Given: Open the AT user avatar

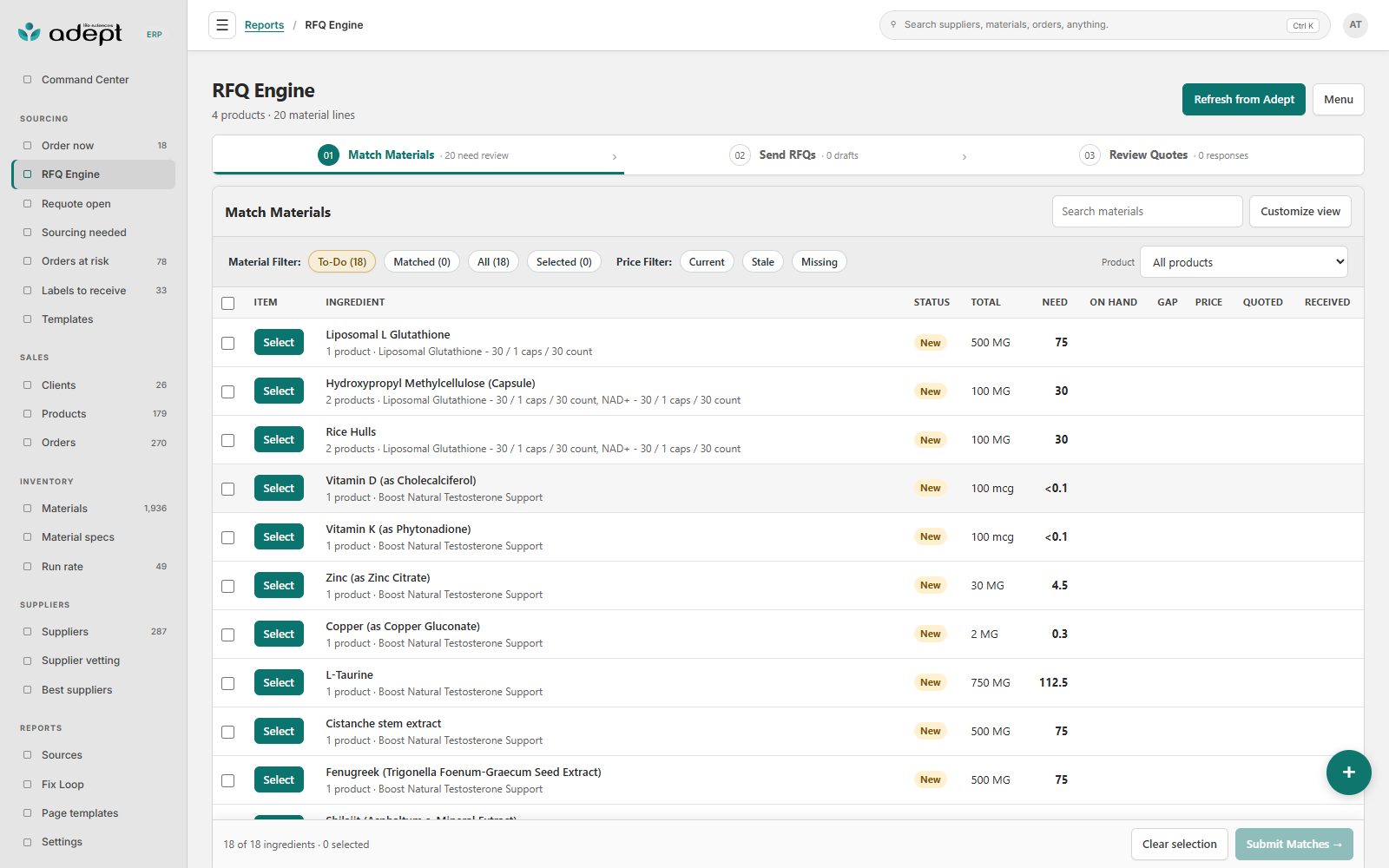Looking at the screenshot, I should point(1355,25).
